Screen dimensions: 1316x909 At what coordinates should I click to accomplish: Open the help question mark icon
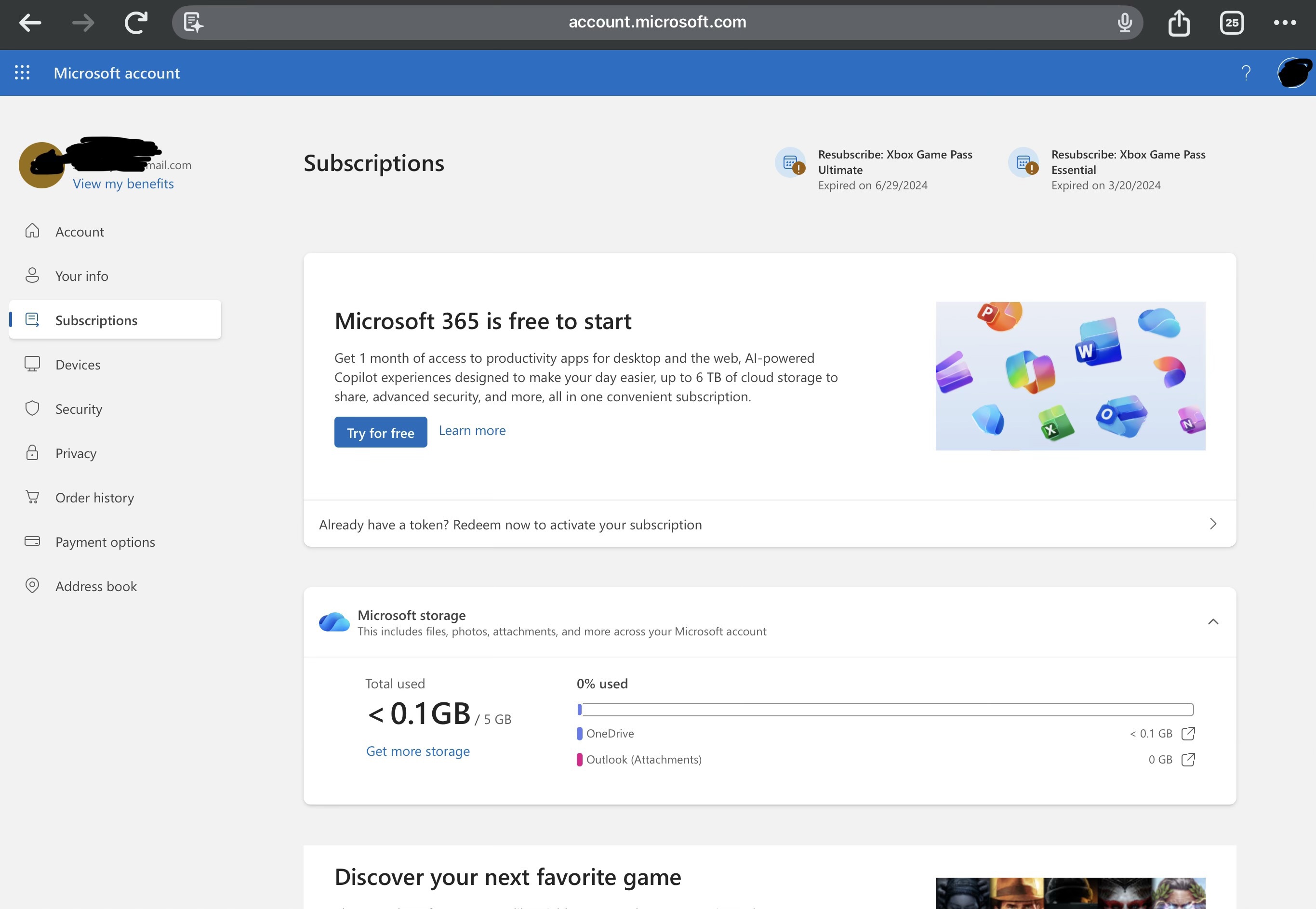1246,73
